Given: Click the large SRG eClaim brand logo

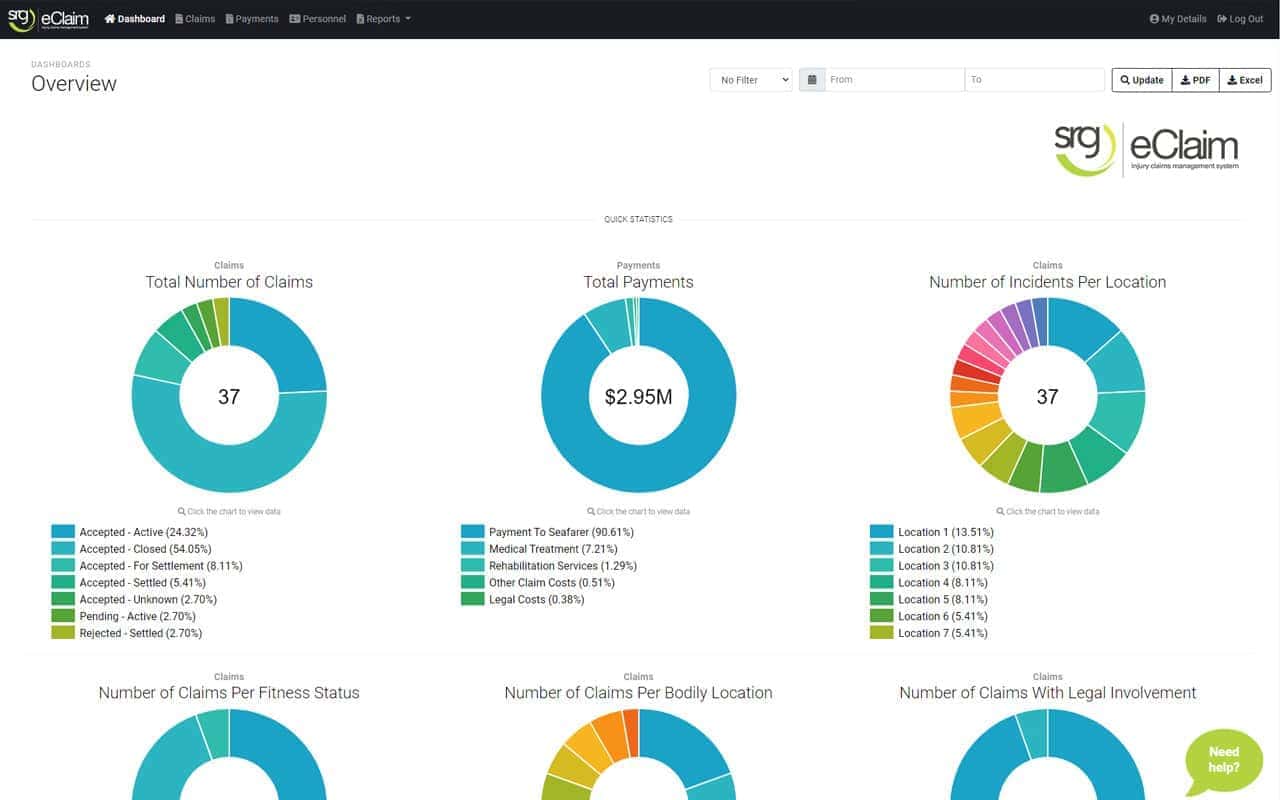Looking at the screenshot, I should tap(1146, 150).
